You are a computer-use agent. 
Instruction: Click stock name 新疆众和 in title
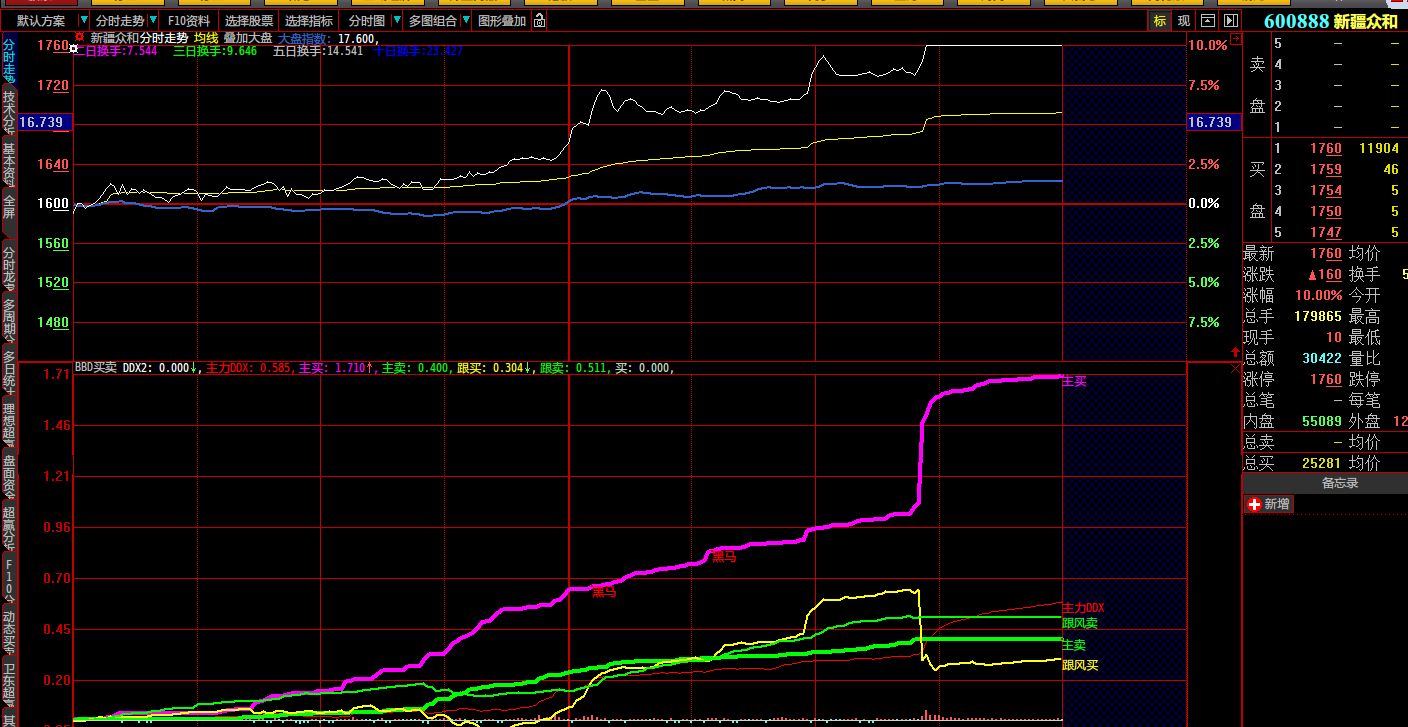(x=1365, y=21)
